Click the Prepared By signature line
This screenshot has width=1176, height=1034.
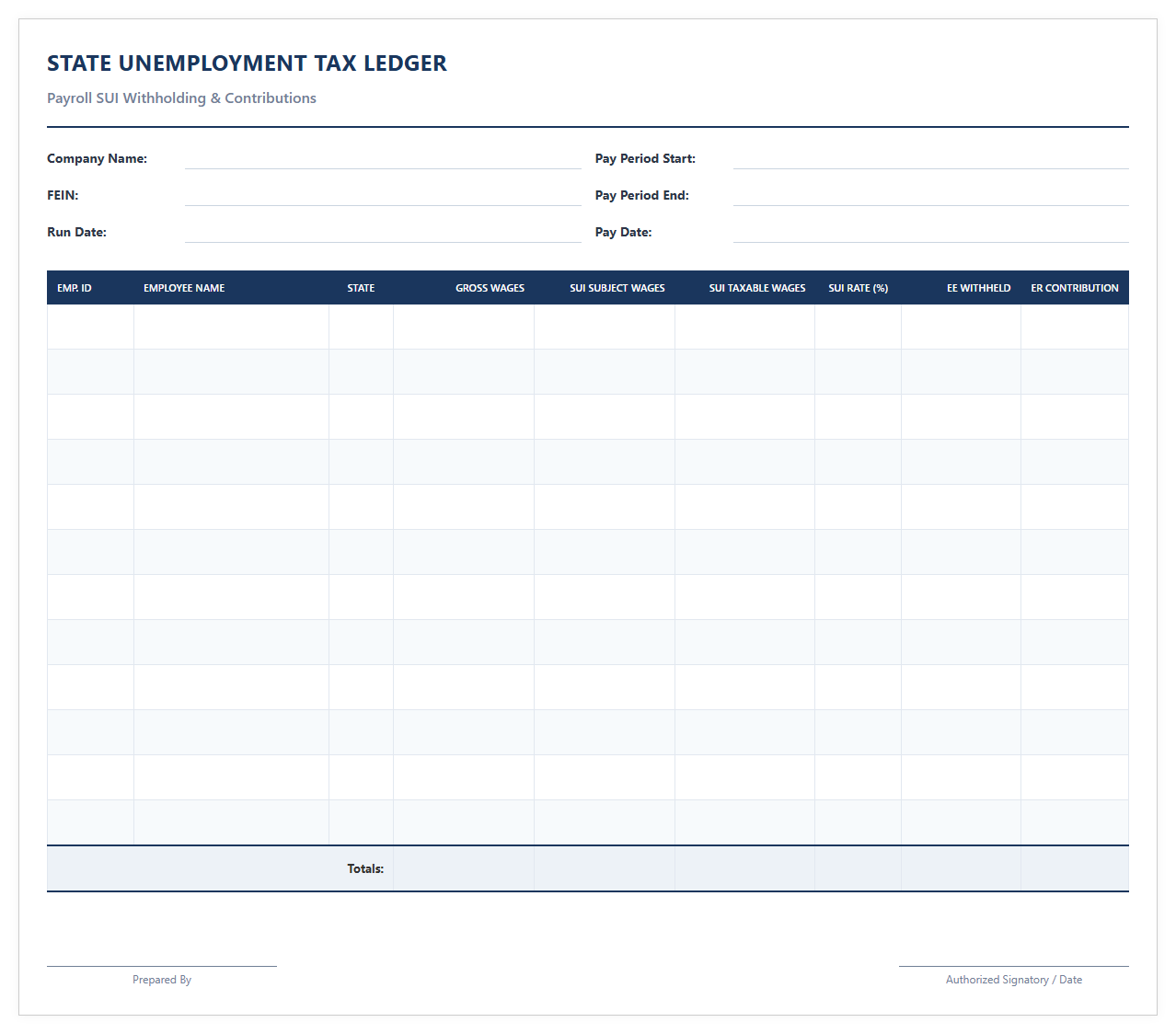pyautogui.click(x=162, y=966)
